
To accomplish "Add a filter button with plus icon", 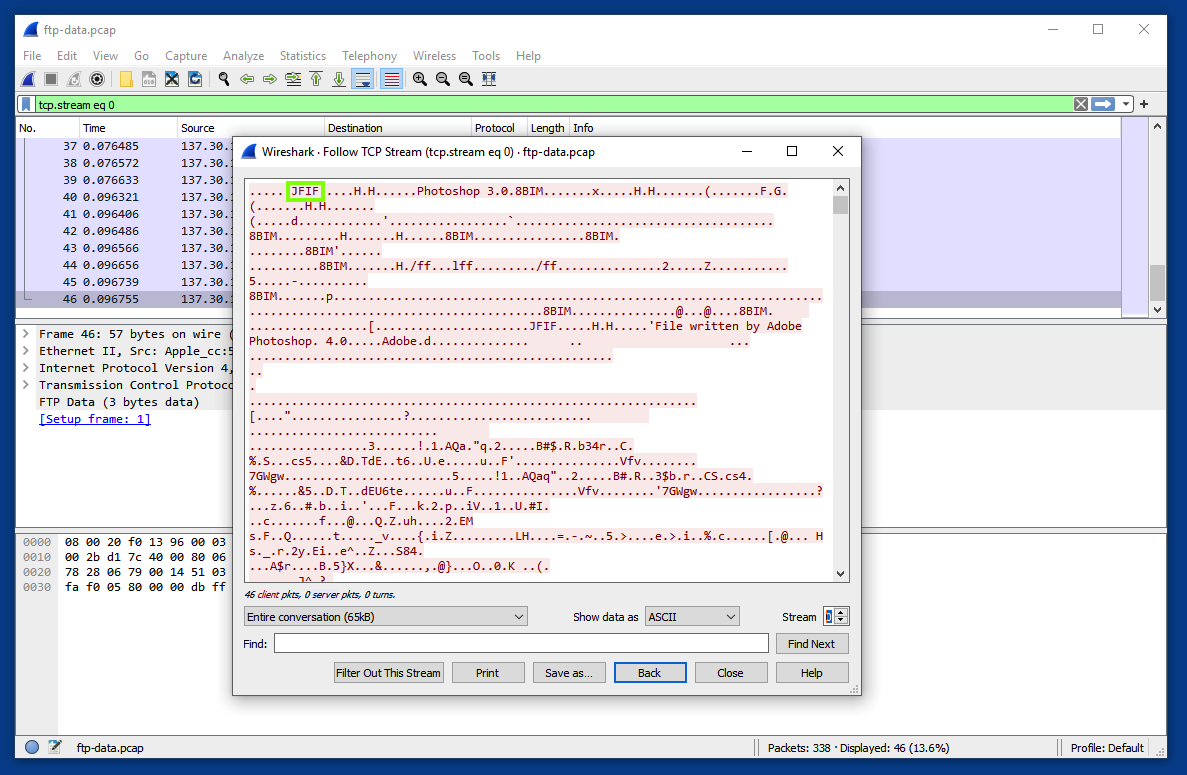I will click(x=1144, y=104).
